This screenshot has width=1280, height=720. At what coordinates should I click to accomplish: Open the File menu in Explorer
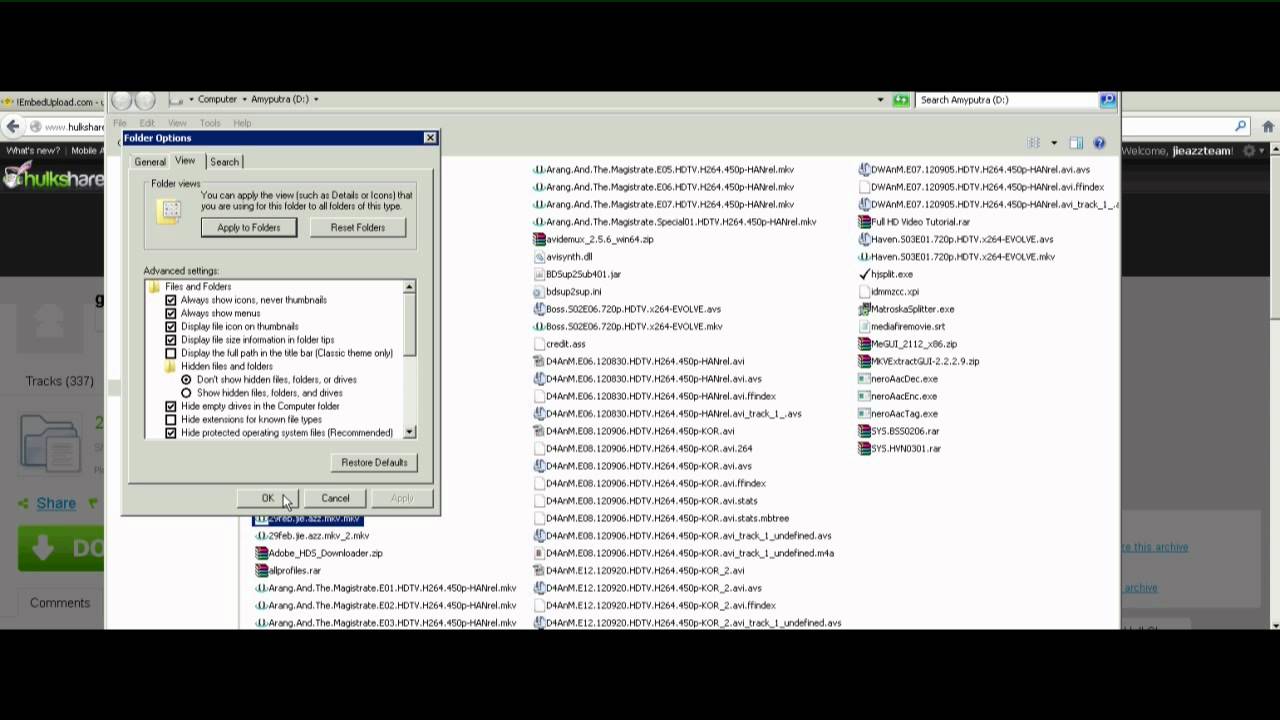119,123
